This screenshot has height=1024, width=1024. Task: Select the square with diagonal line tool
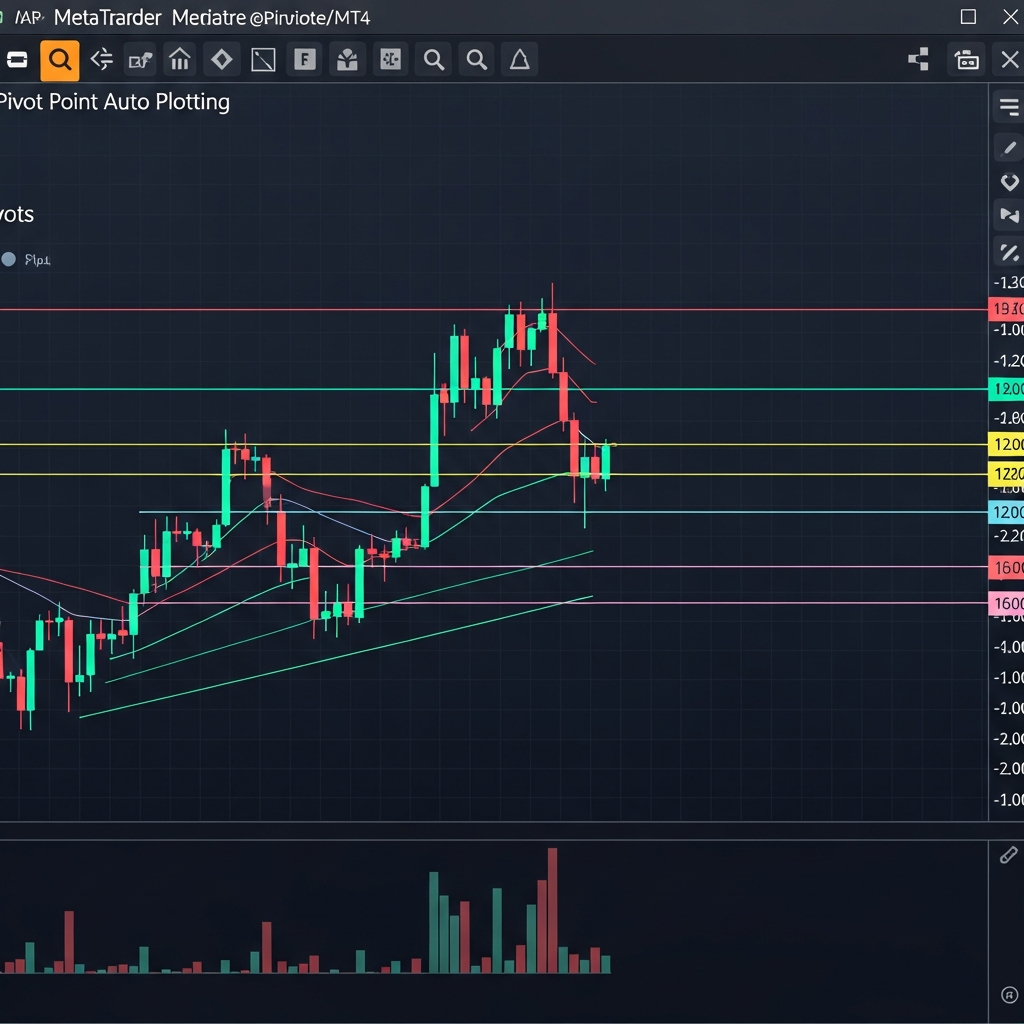pyautogui.click(x=263, y=61)
